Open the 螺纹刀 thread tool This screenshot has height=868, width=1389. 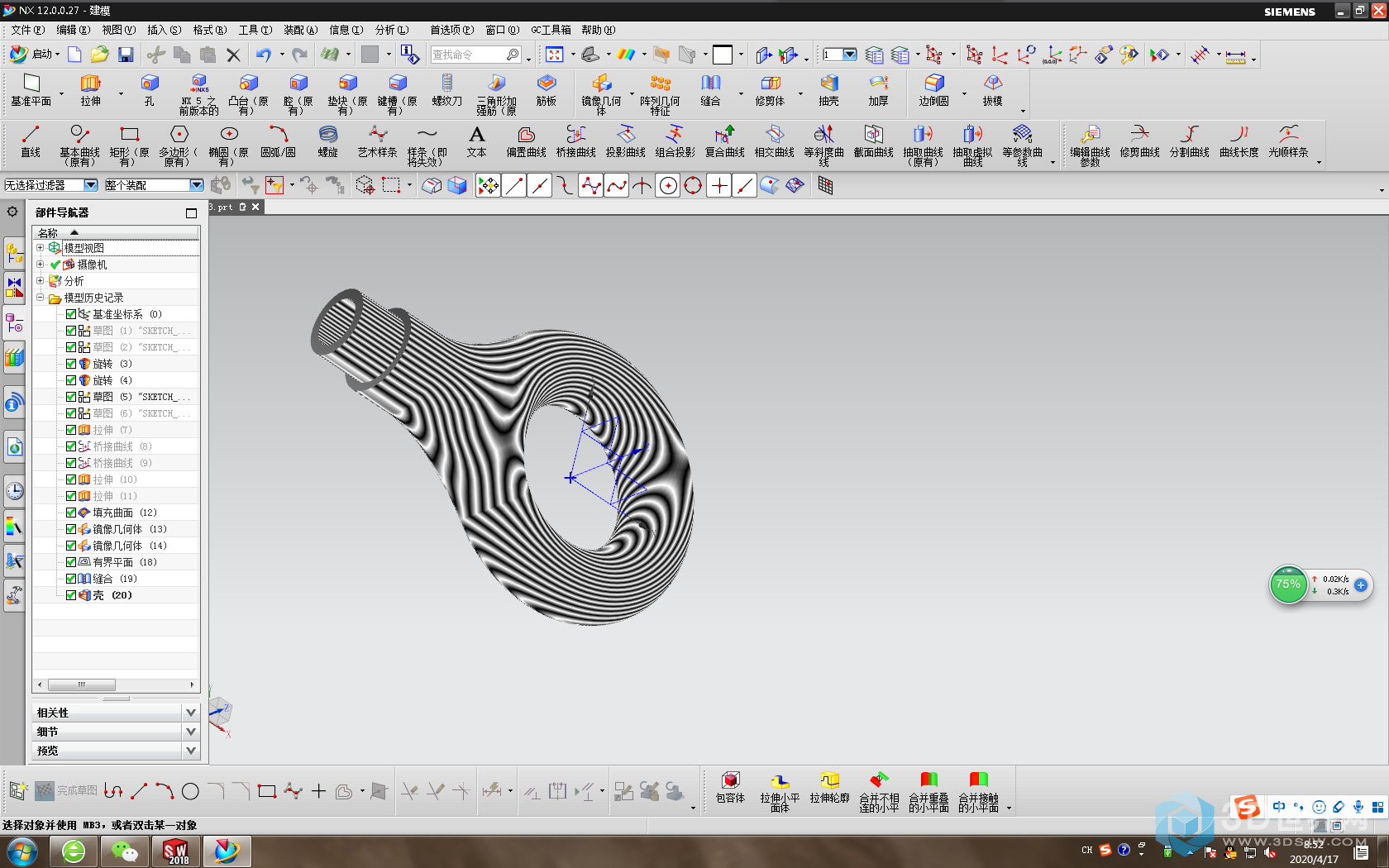446,90
